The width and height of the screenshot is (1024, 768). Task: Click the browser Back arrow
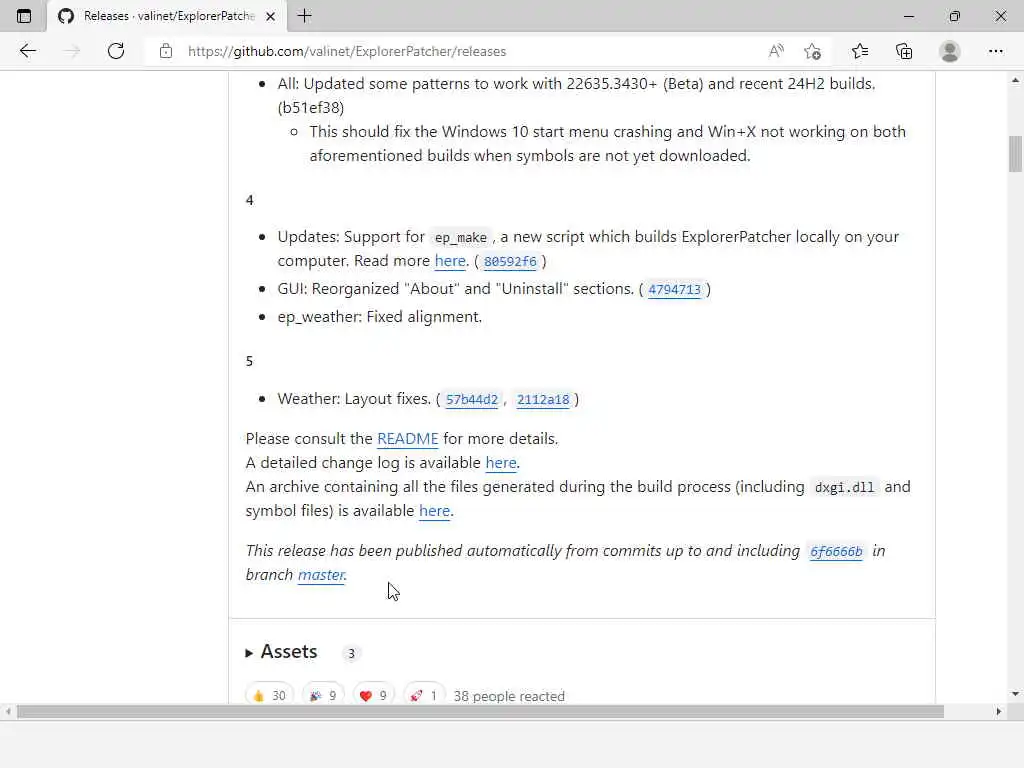(27, 51)
